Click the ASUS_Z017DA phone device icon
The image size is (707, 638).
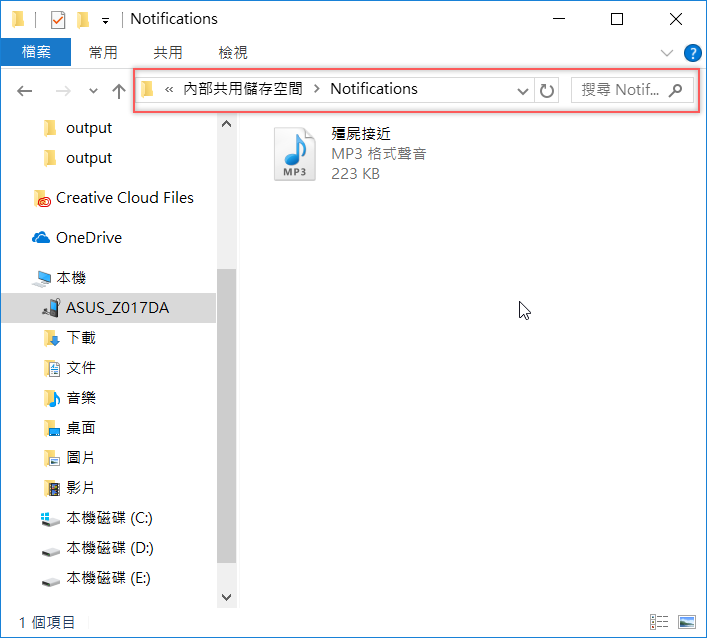(51, 308)
